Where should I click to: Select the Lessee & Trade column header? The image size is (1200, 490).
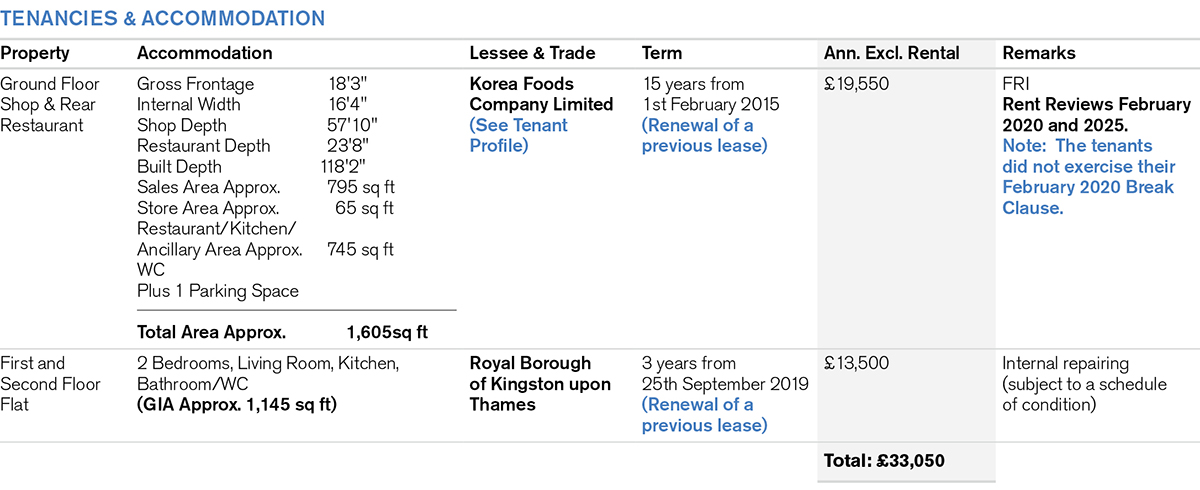pos(532,54)
